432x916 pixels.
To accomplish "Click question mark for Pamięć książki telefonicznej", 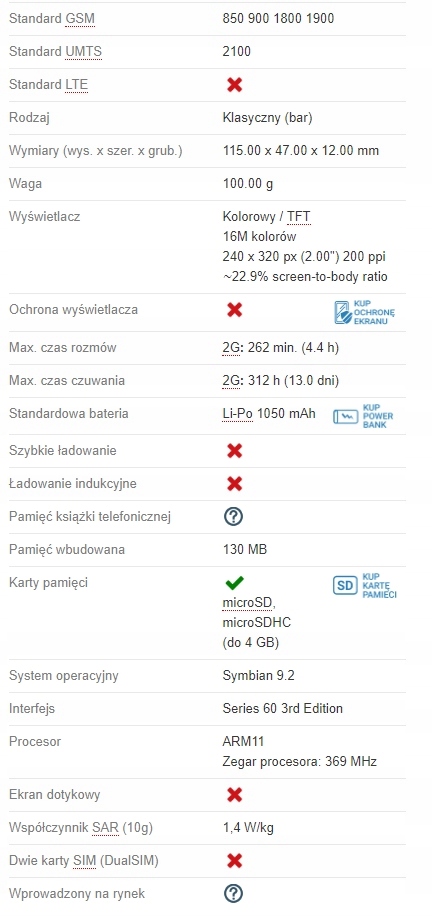I will [x=233, y=516].
